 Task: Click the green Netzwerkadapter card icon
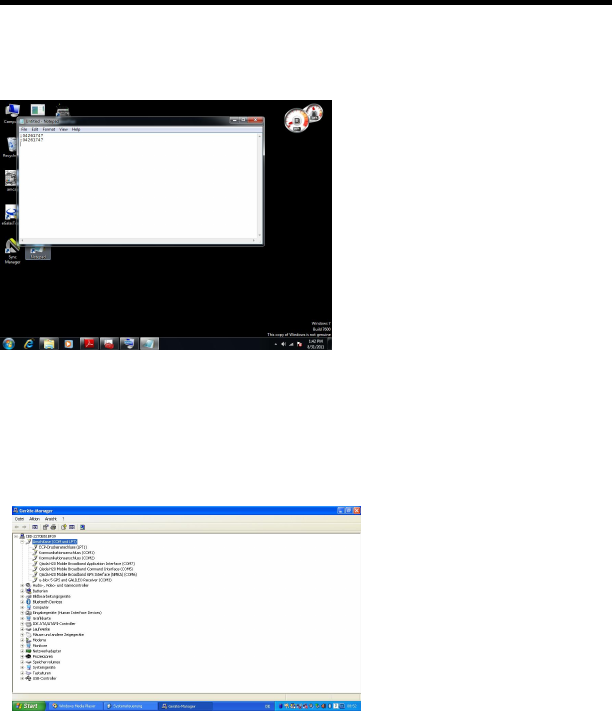coord(29,651)
